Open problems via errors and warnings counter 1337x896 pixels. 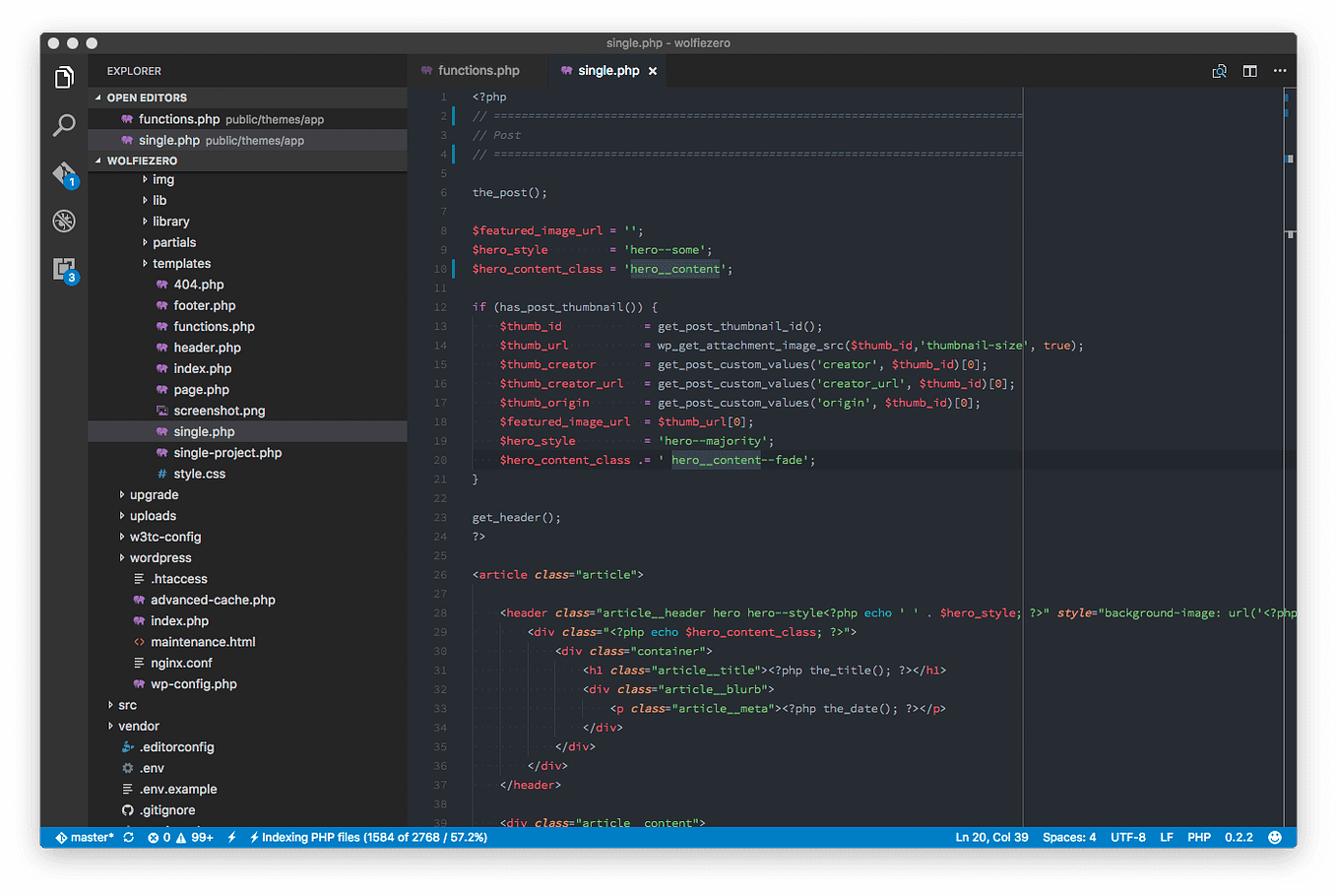pyautogui.click(x=180, y=838)
